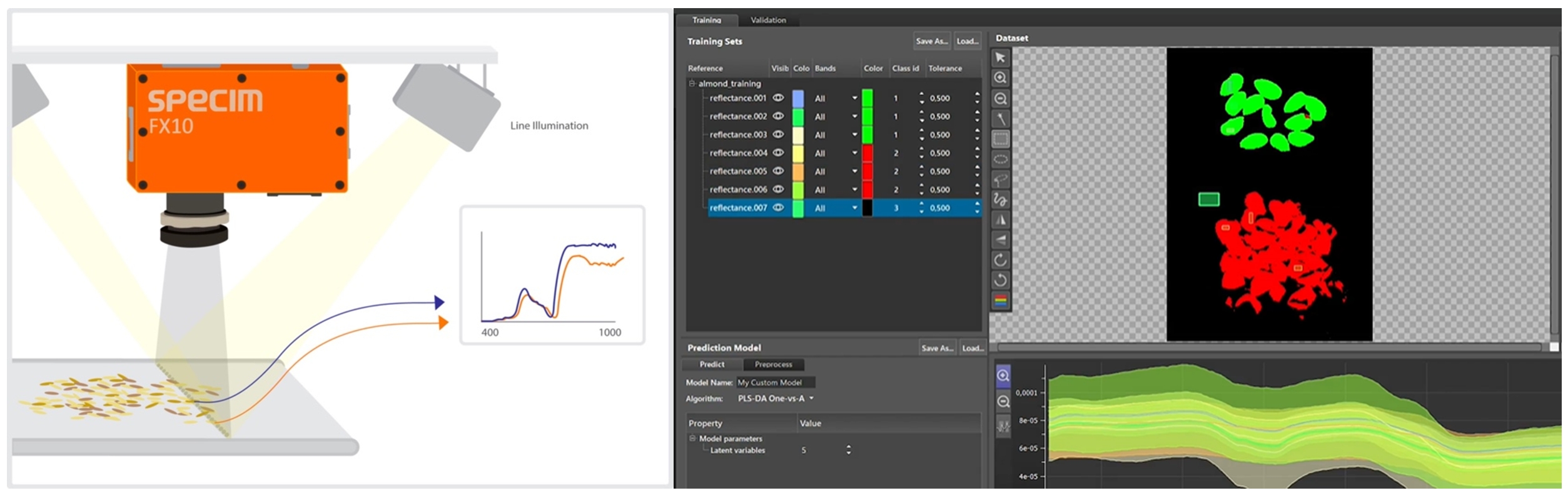Select the arrow pointer tool
Image resolution: width=1568 pixels, height=493 pixels.
1000,57
